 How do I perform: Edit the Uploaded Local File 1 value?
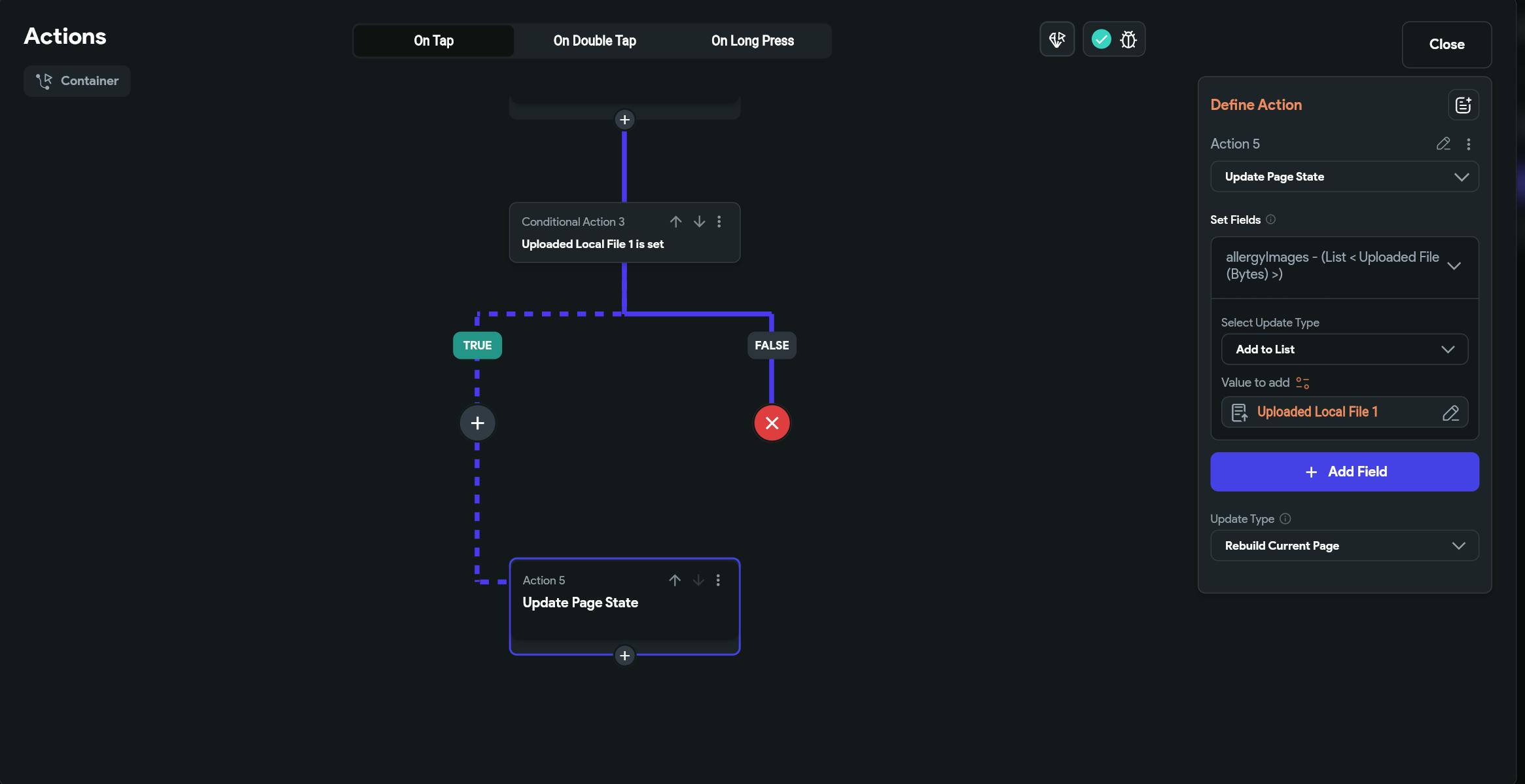1450,413
